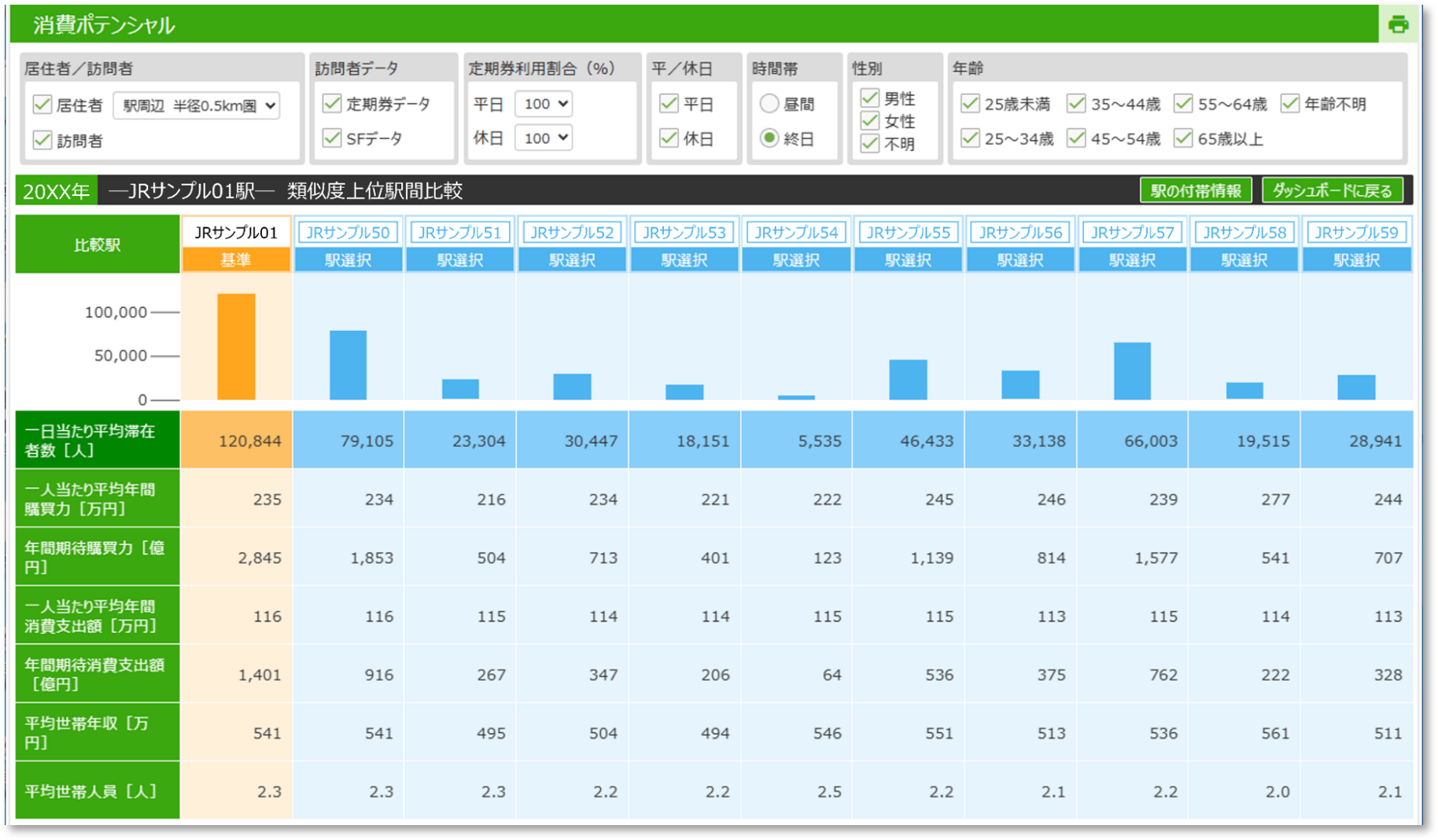Select the 年間期待購買力 row header
Viewport: 1438px width, 840px height.
click(x=98, y=557)
